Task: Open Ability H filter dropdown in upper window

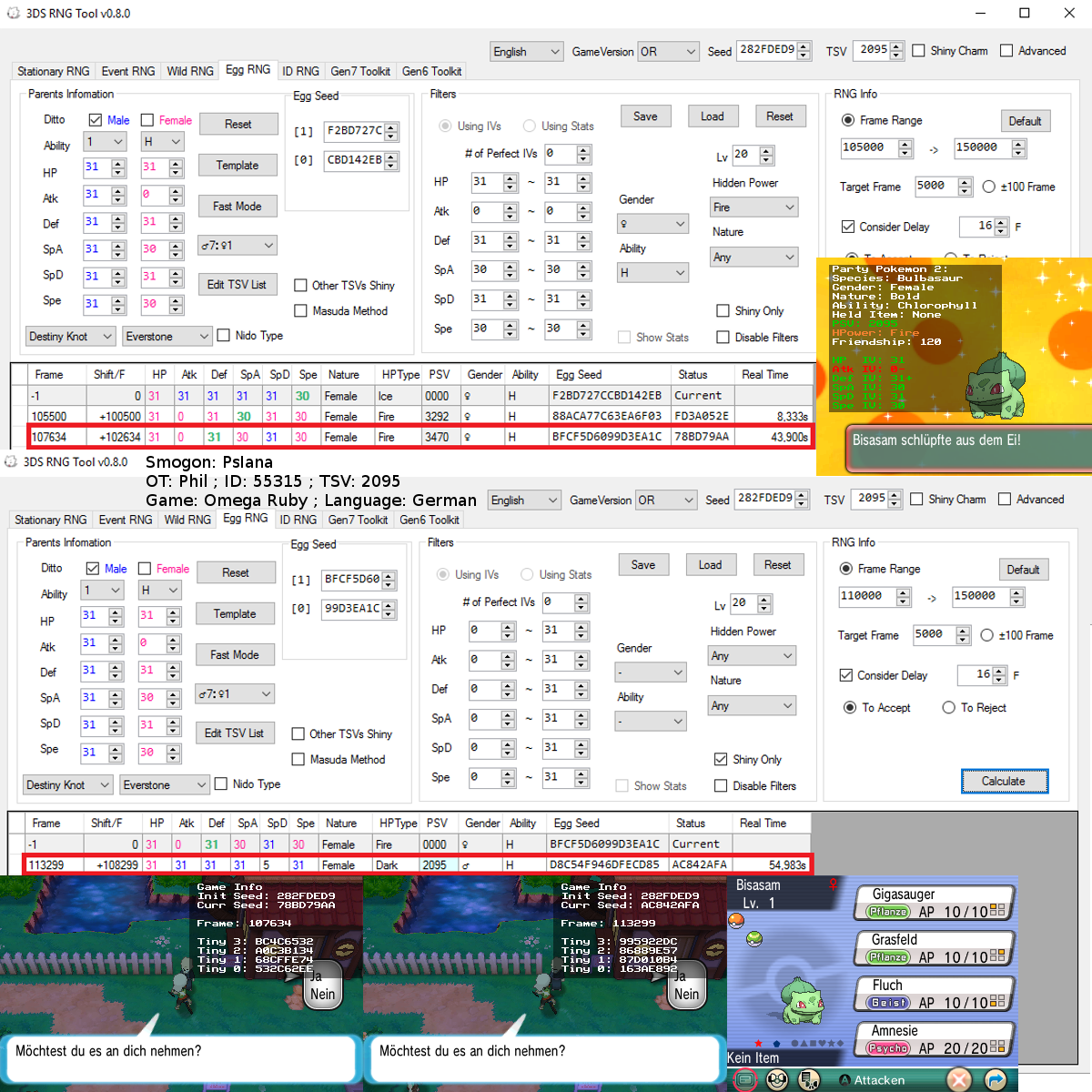Action: click(x=653, y=273)
